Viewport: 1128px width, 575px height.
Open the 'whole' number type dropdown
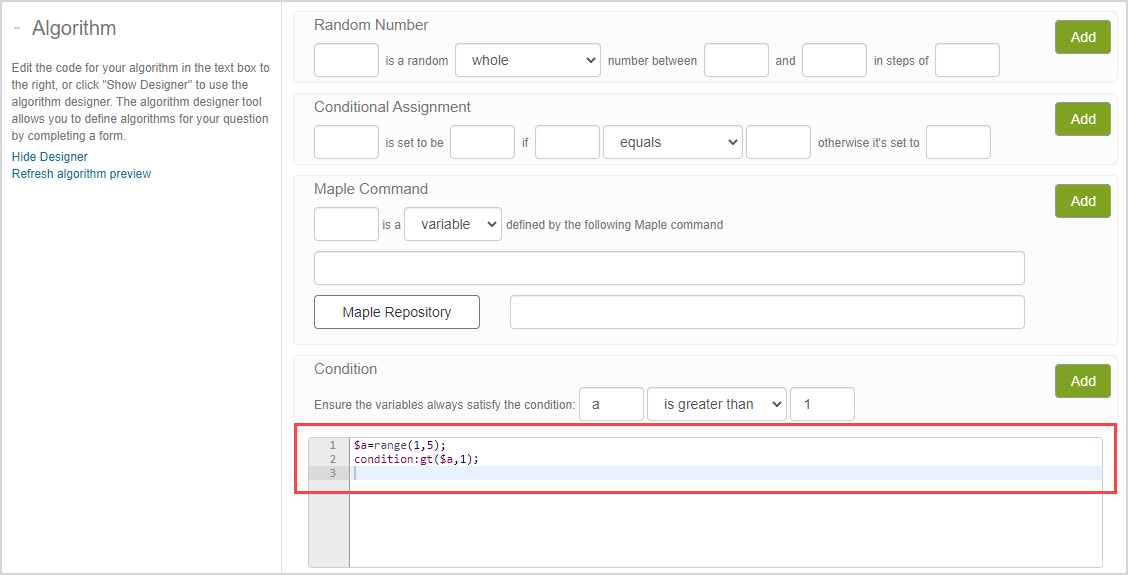[x=527, y=61]
